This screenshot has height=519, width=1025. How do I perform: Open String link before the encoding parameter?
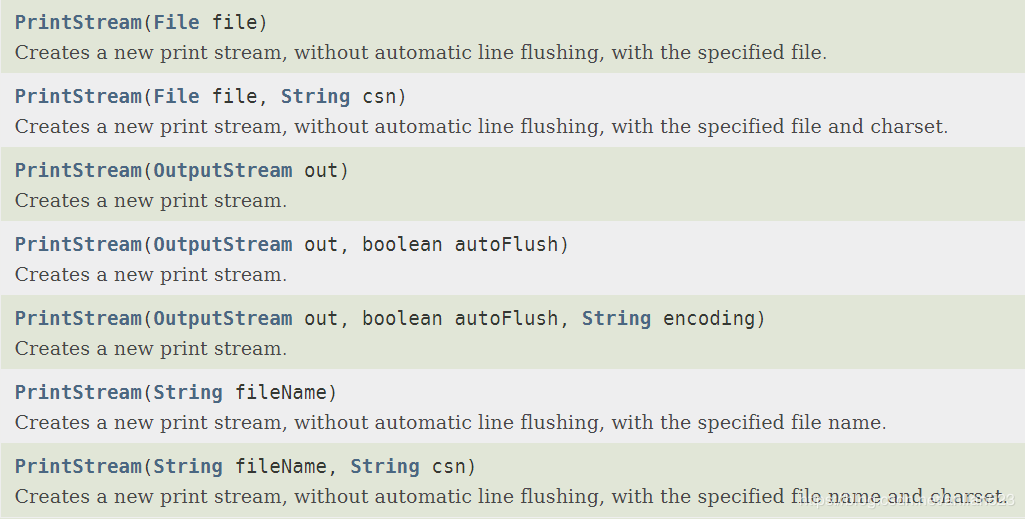(x=616, y=318)
